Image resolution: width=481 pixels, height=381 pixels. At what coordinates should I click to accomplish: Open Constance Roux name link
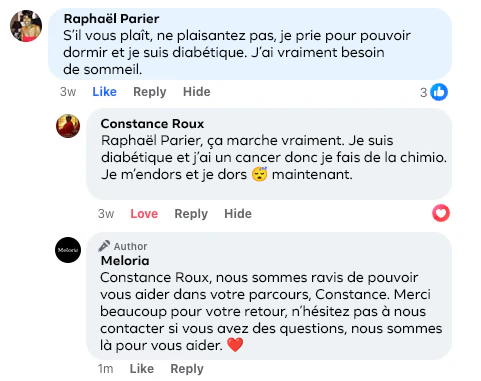click(x=152, y=124)
